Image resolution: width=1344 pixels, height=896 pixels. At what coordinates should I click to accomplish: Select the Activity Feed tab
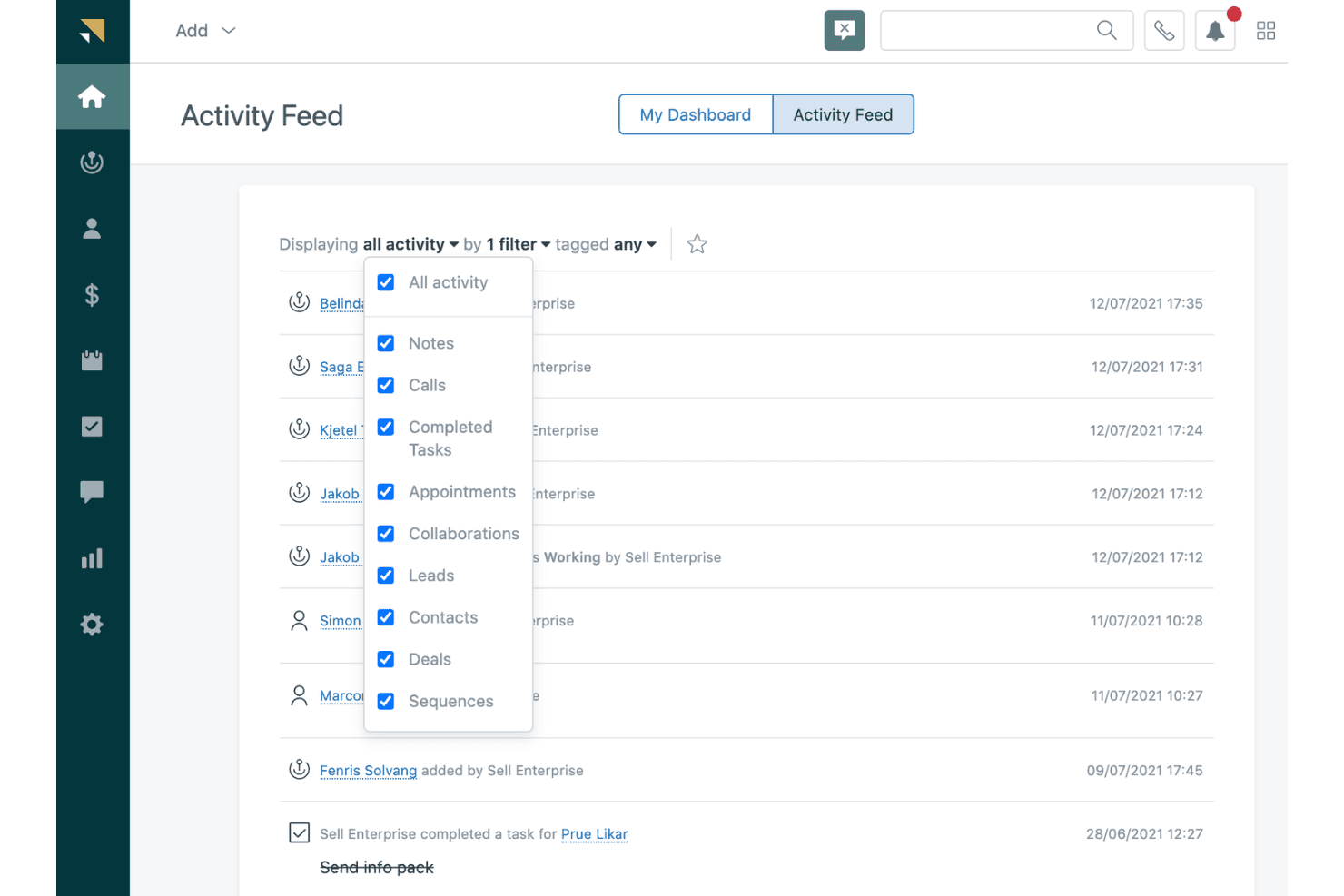[x=843, y=114]
